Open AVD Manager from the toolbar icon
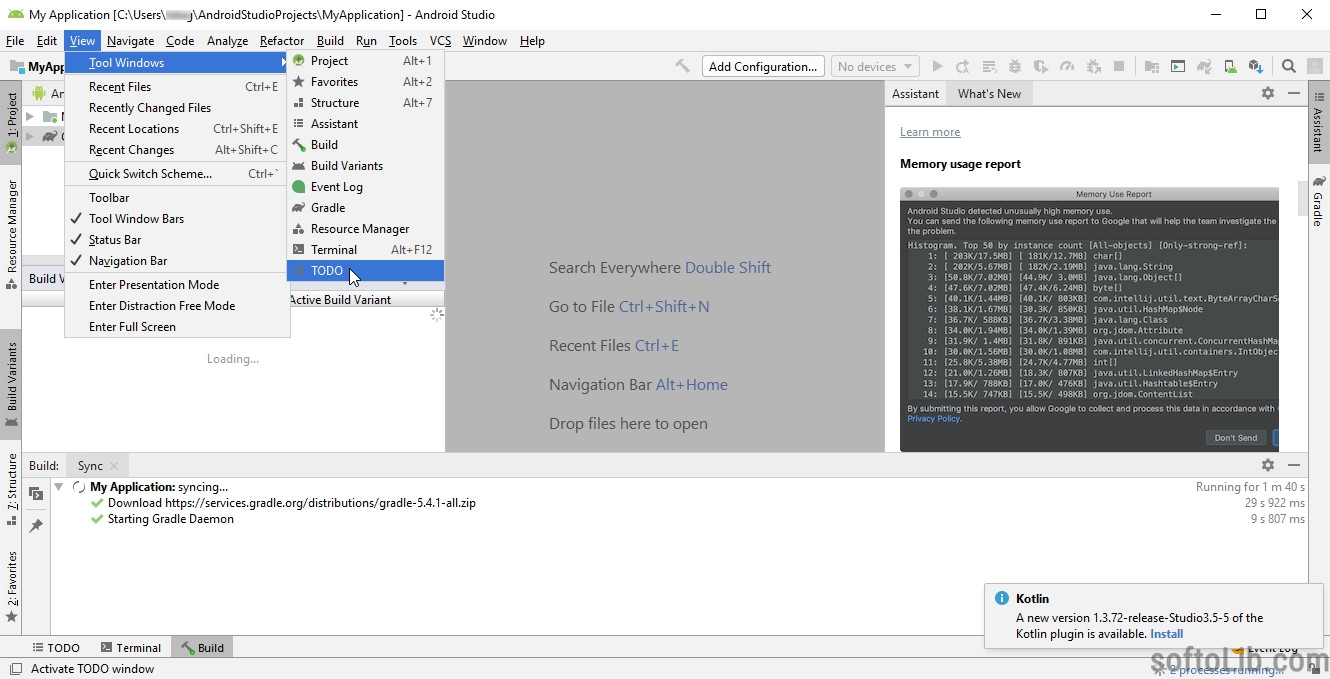The image size is (1330, 679). click(1230, 66)
